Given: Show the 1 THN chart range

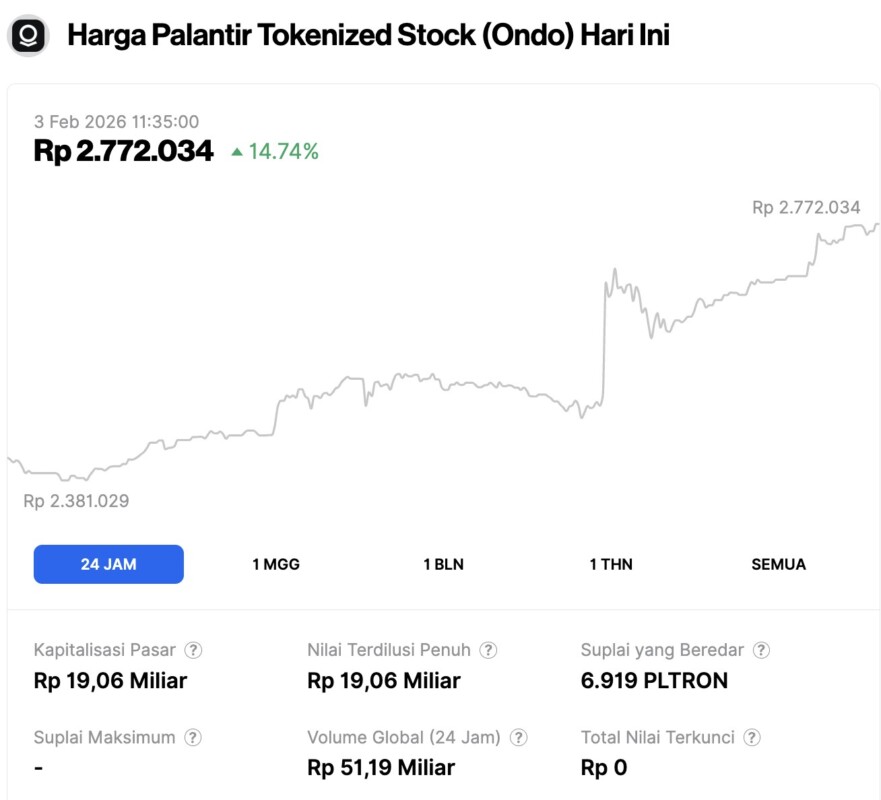Looking at the screenshot, I should tap(611, 564).
